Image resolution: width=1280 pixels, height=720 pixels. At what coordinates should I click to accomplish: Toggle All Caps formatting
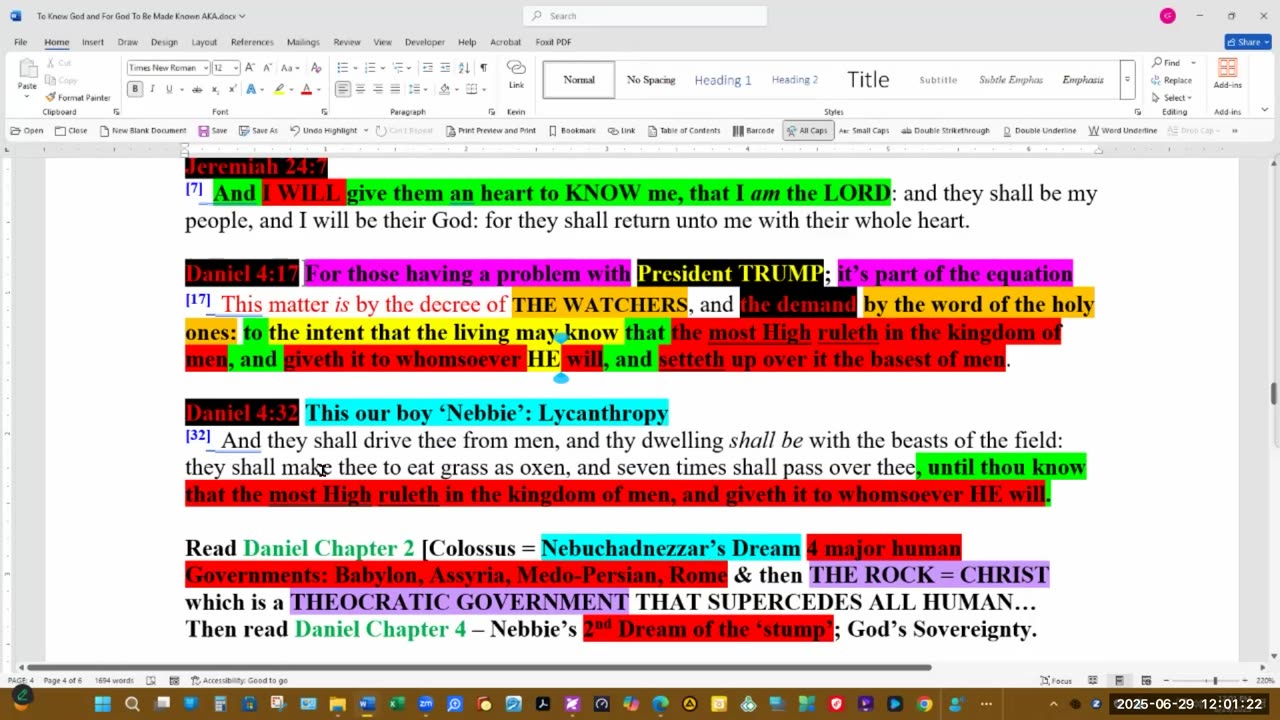tap(808, 131)
